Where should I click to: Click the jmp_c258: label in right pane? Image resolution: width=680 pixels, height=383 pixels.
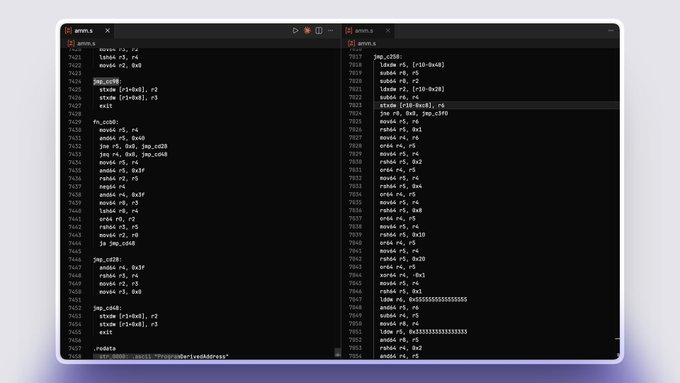pos(388,57)
